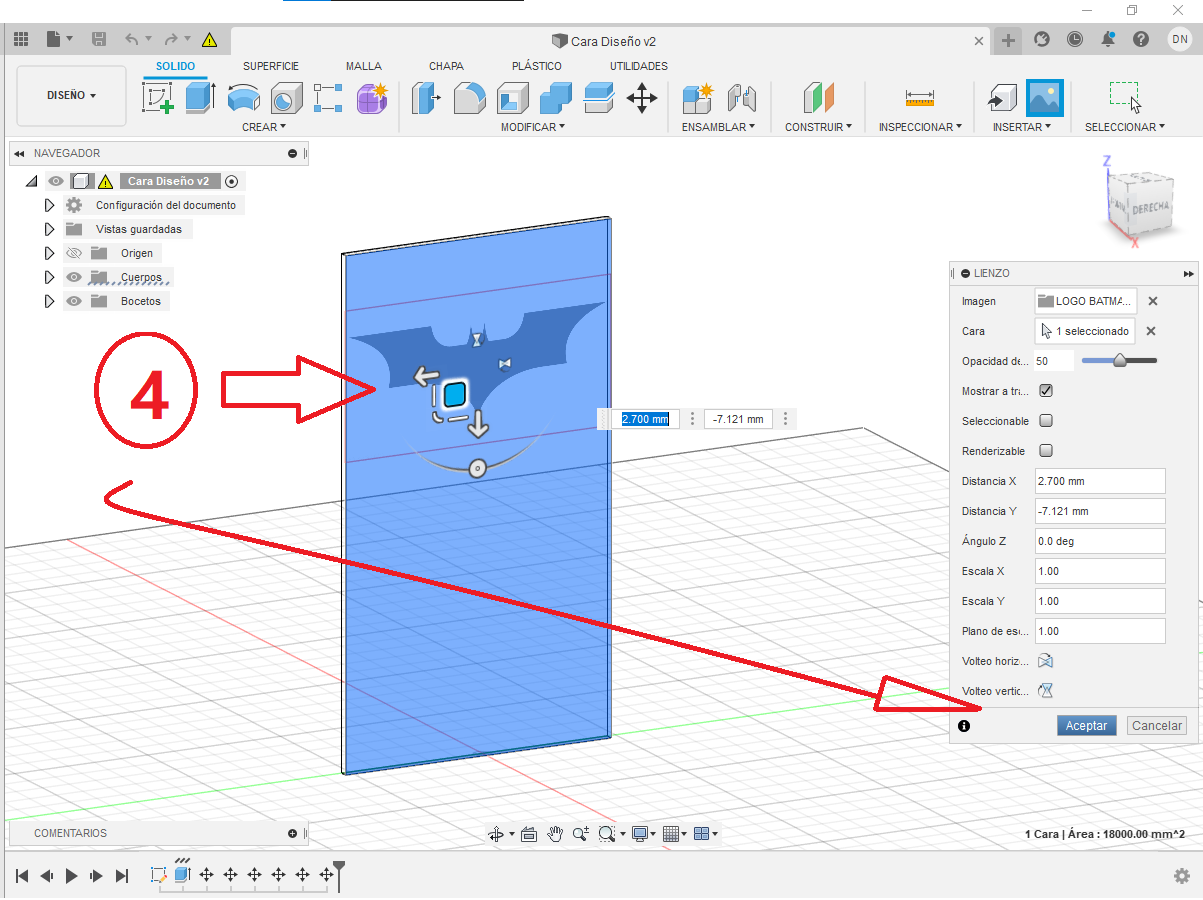Select the SOLIDO tab
1203x900 pixels.
point(175,66)
